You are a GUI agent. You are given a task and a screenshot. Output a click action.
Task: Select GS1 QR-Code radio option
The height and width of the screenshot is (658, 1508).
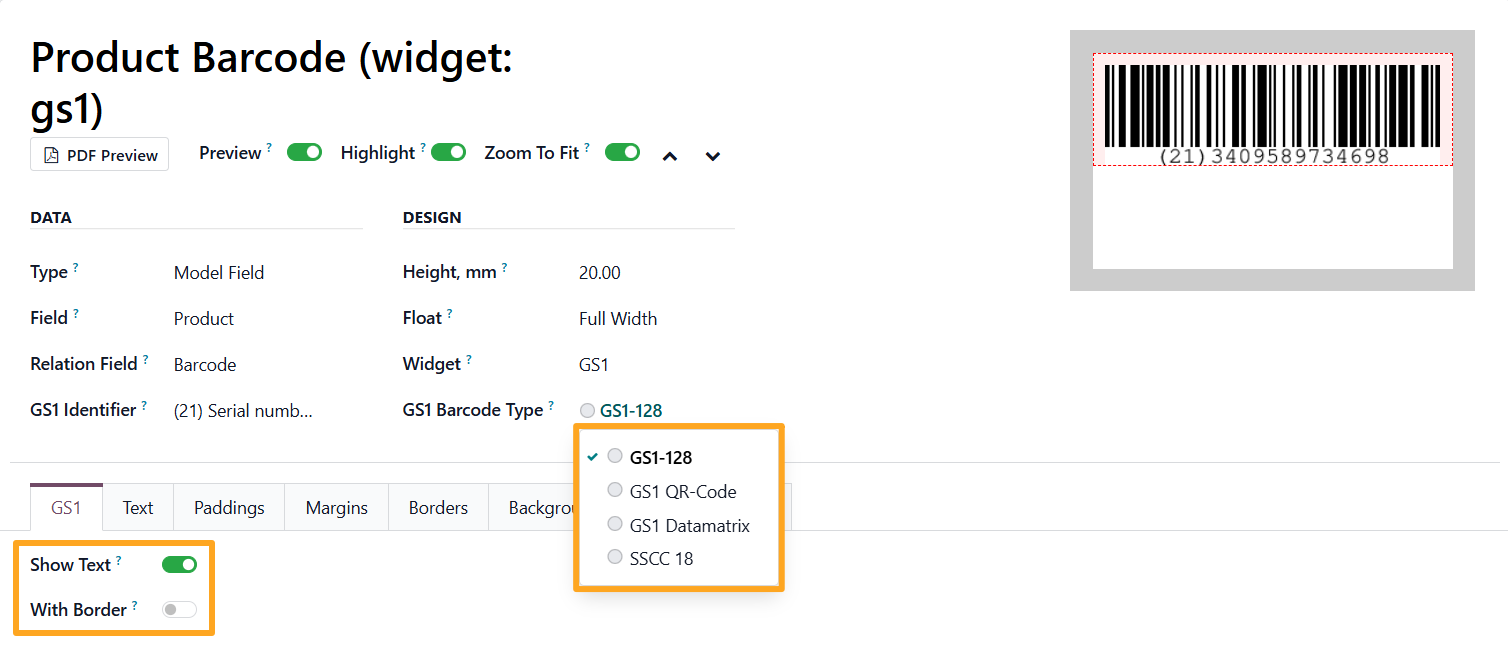tap(672, 491)
